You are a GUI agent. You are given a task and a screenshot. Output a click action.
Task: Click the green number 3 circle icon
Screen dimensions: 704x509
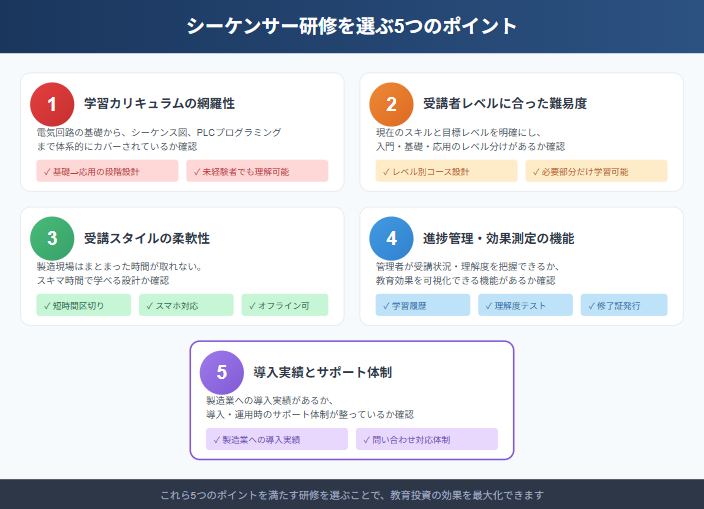(x=52, y=238)
